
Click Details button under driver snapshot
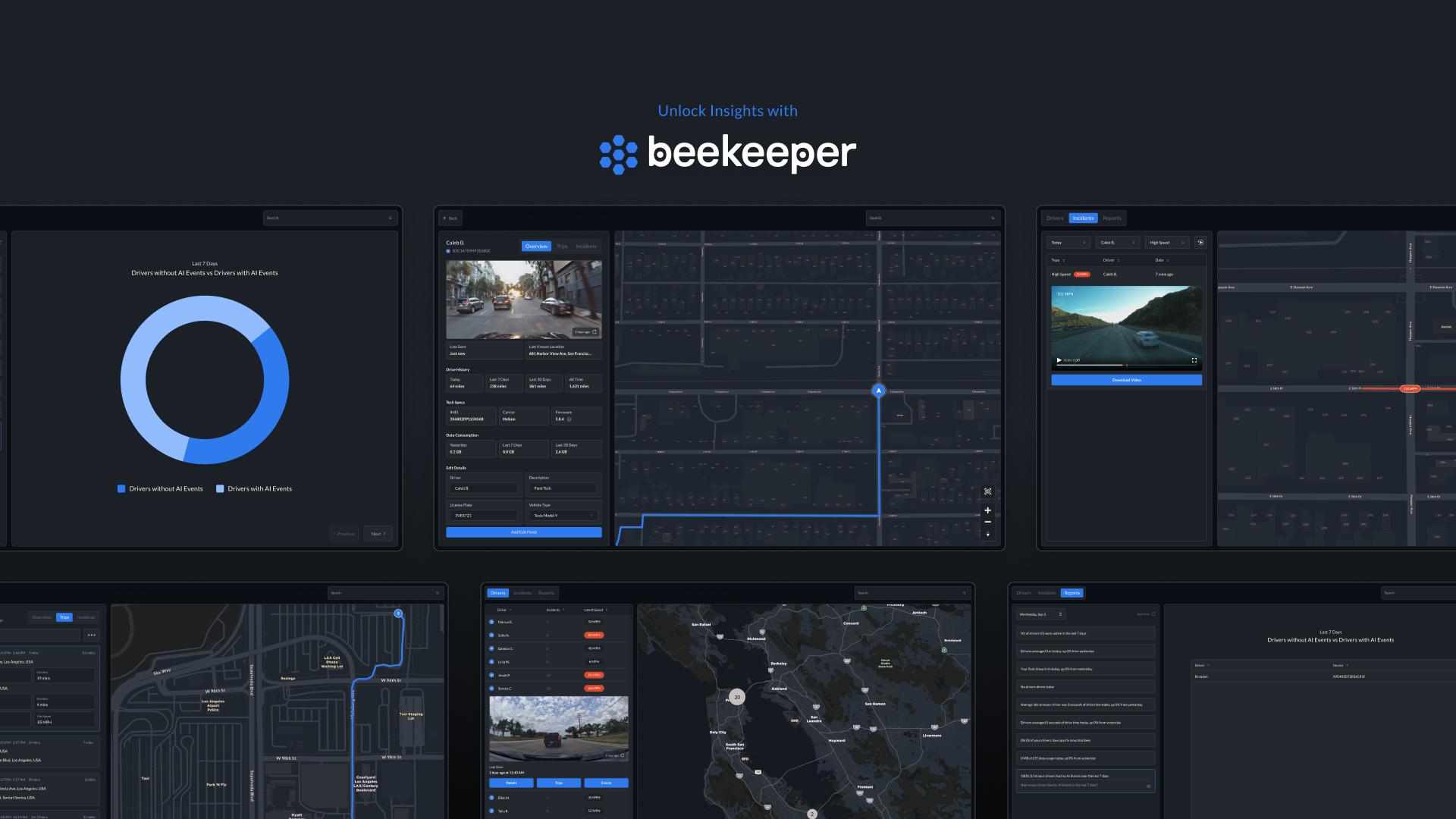pos(511,783)
